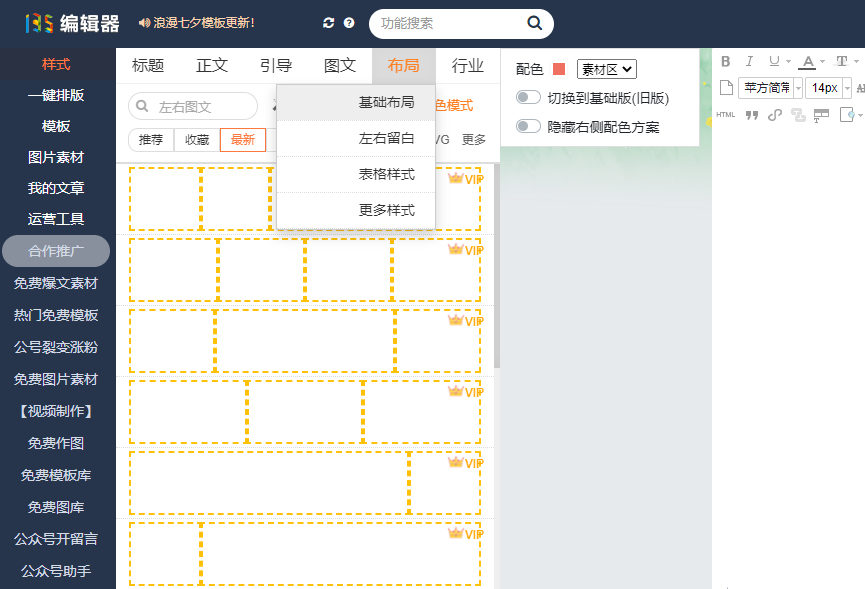The image size is (865, 589).
Task: Select the four-equal-column layout template
Action: pos(305,270)
